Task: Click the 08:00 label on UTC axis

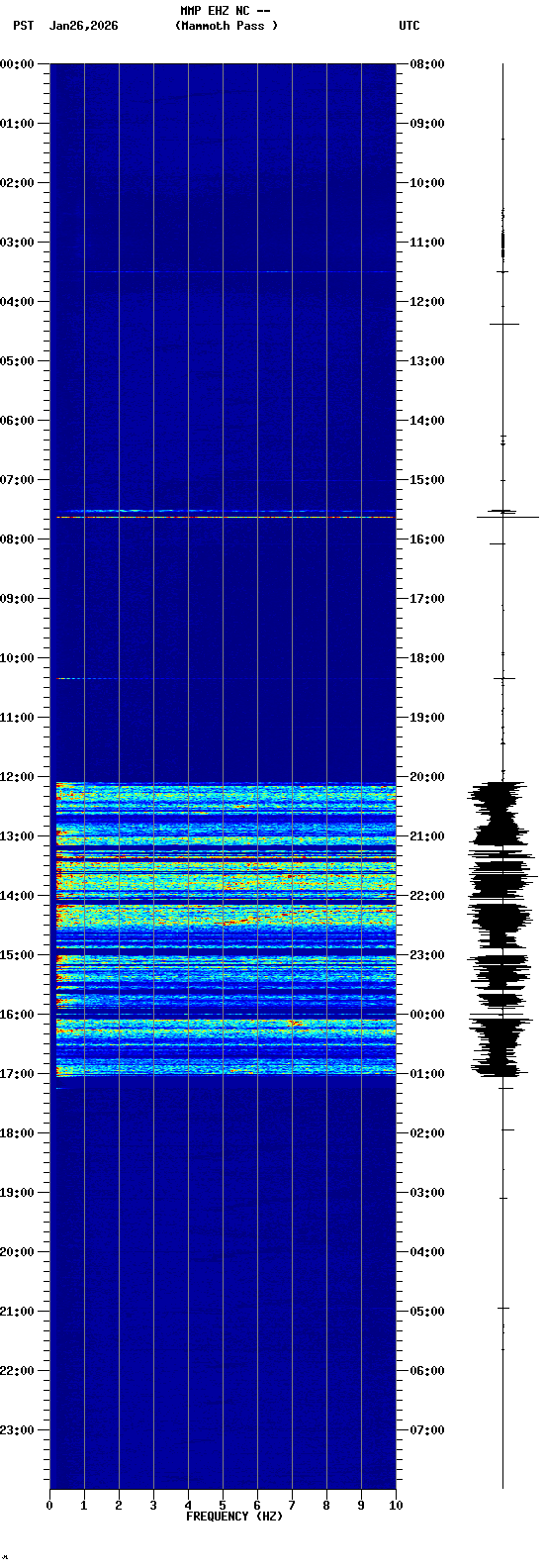Action: click(x=427, y=64)
